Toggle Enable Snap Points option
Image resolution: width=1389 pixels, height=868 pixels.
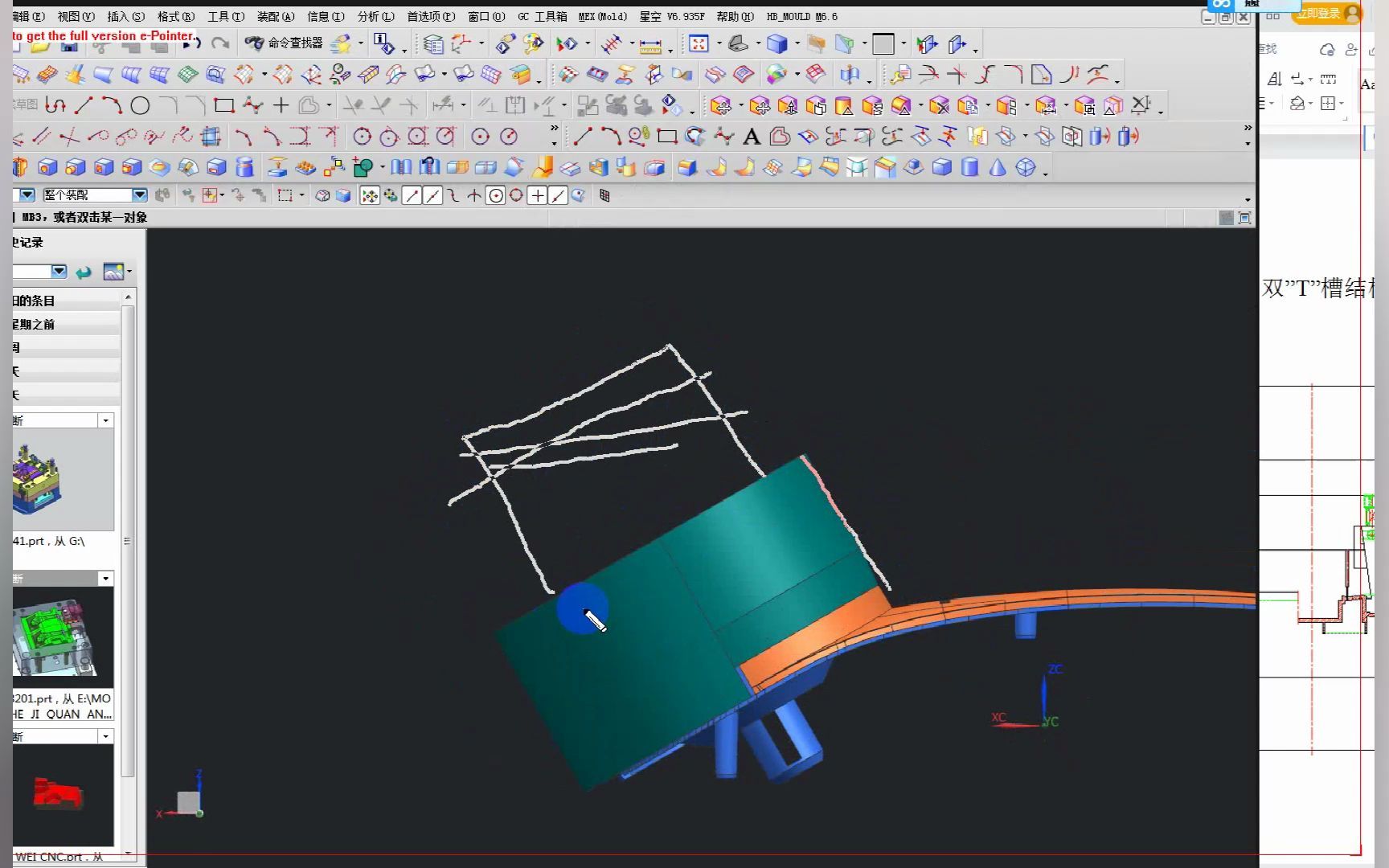pyautogui.click(x=369, y=195)
